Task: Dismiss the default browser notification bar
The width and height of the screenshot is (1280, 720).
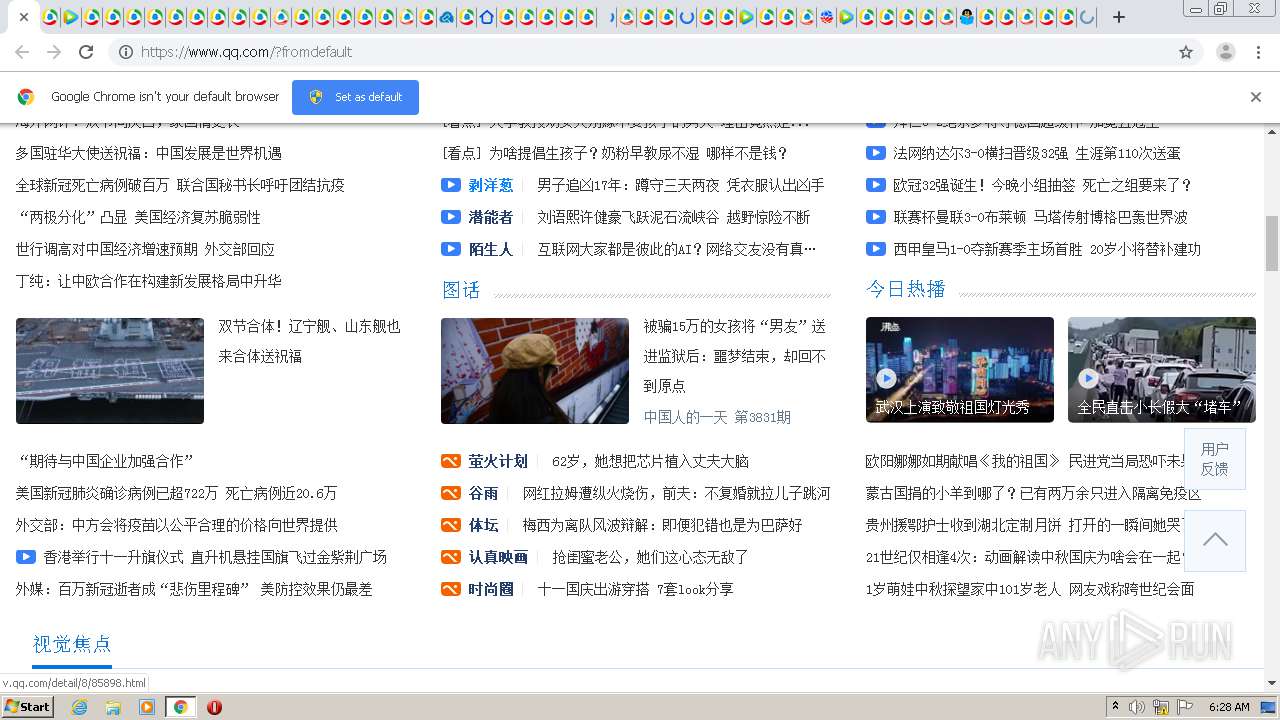Action: (1256, 97)
